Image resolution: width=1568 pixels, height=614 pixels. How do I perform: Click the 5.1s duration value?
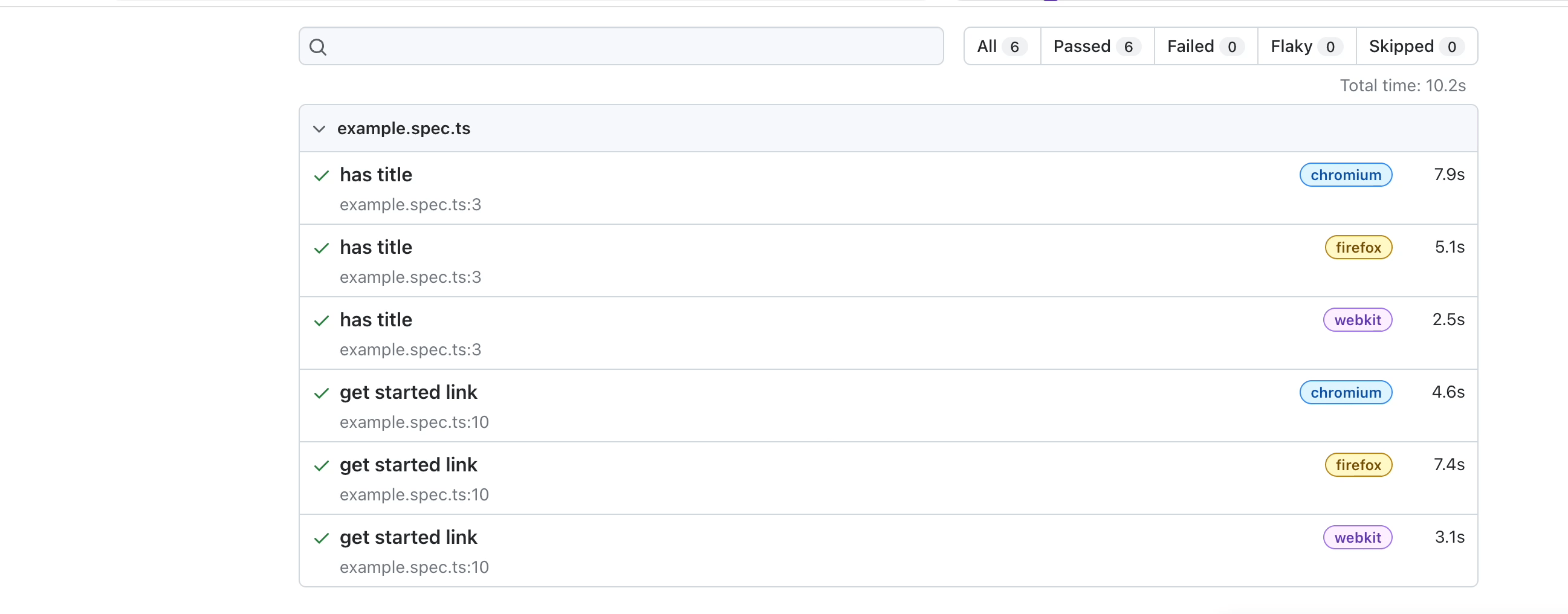[x=1450, y=247]
